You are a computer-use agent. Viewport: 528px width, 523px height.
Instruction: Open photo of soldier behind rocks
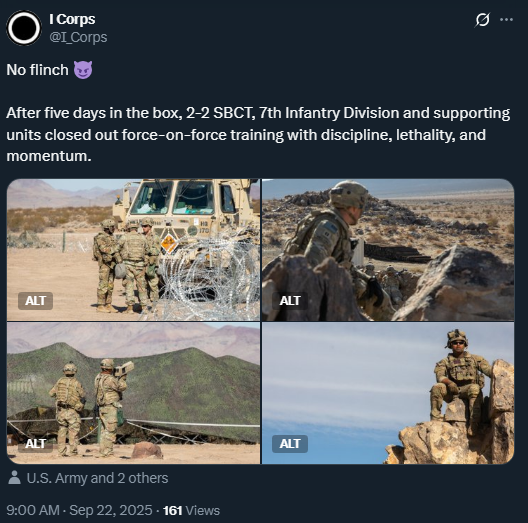[388, 250]
